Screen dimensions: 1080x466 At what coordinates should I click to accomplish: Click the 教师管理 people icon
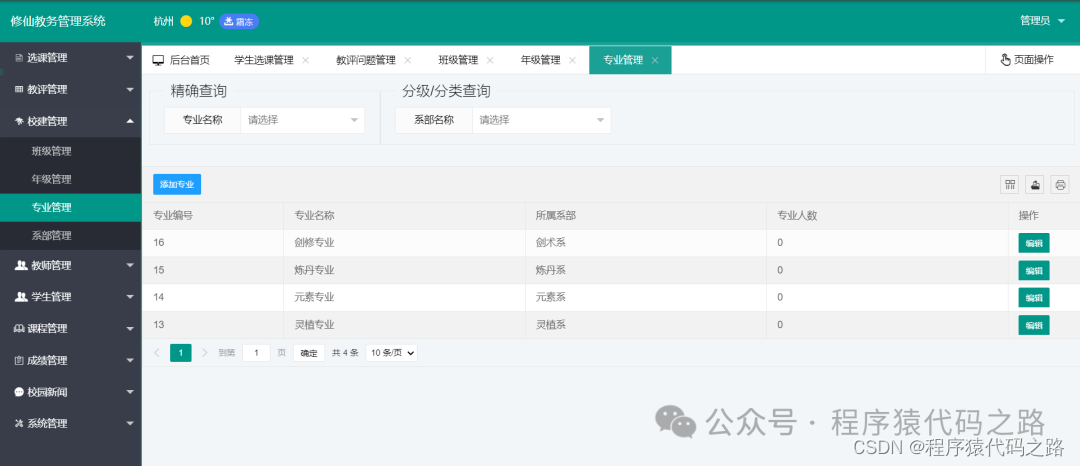point(21,266)
